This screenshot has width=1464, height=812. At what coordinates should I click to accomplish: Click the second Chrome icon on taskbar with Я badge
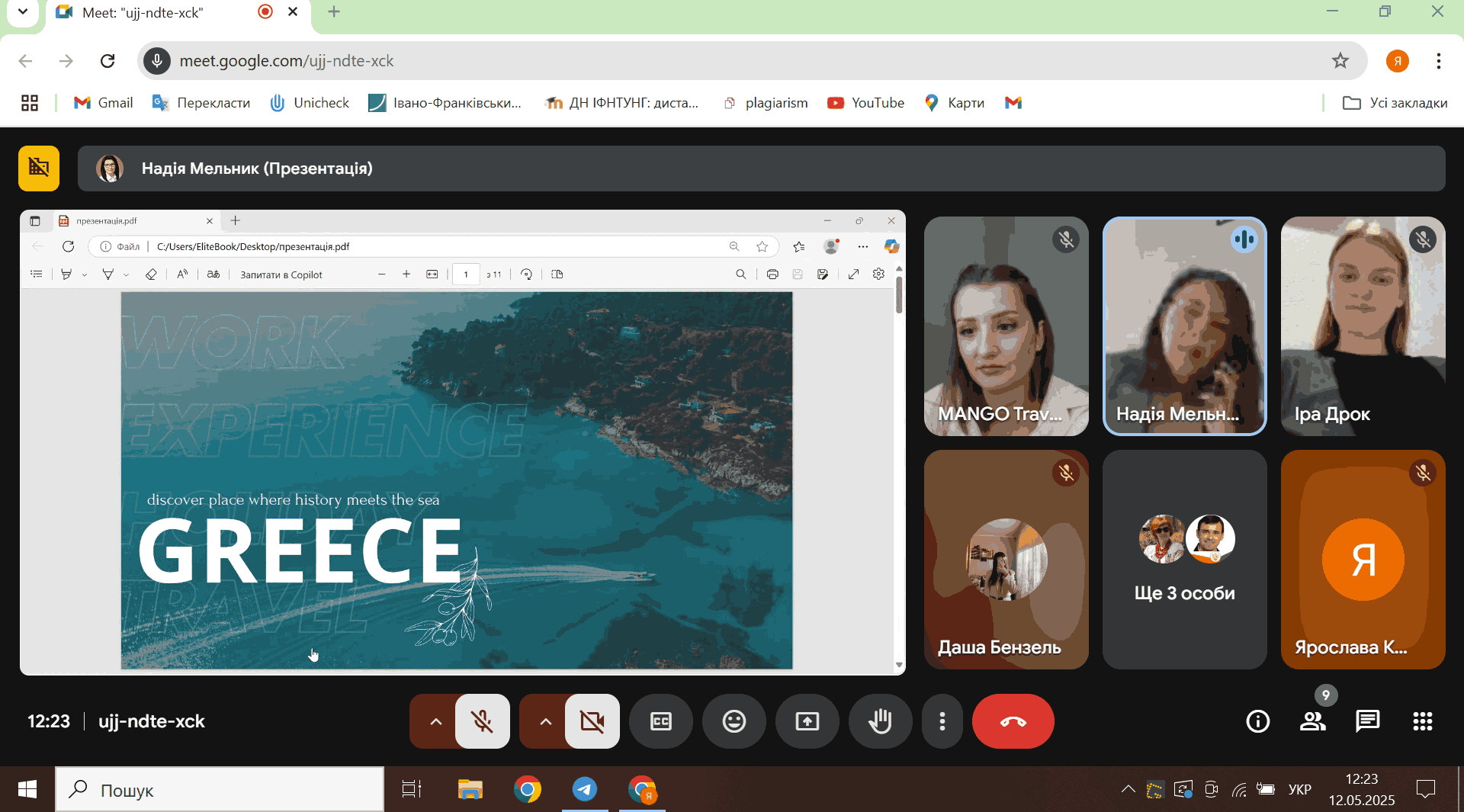[643, 790]
